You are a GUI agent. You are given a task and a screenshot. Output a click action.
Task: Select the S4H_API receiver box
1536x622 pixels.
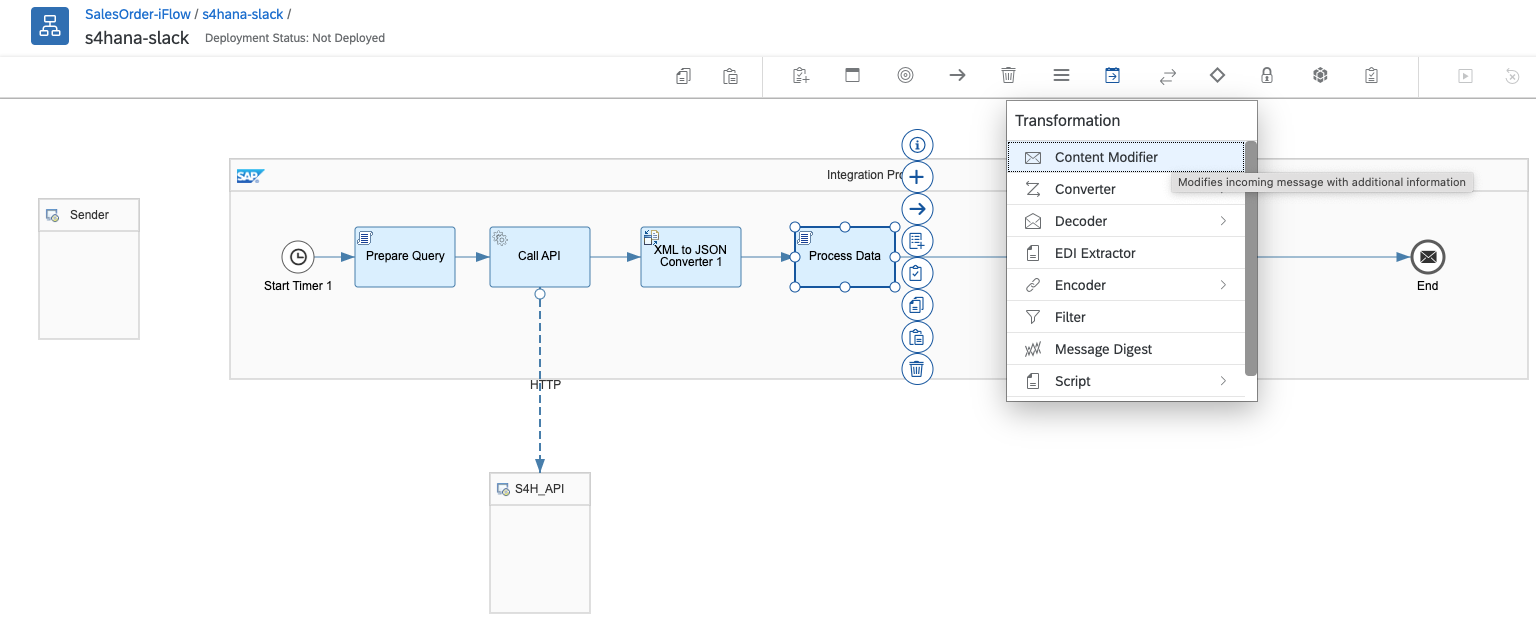(x=540, y=542)
